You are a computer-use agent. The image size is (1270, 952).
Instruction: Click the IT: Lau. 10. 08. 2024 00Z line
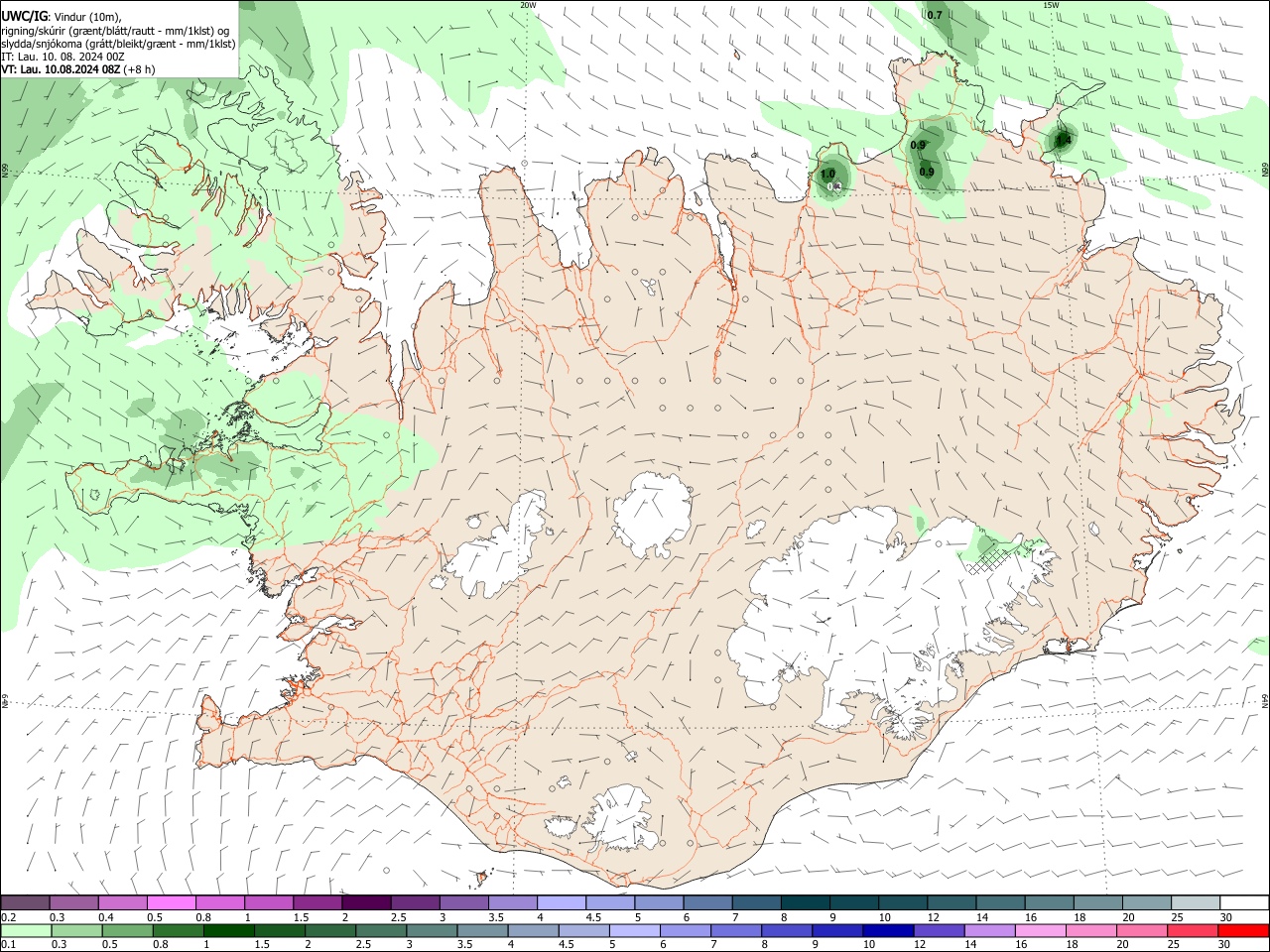[63, 57]
